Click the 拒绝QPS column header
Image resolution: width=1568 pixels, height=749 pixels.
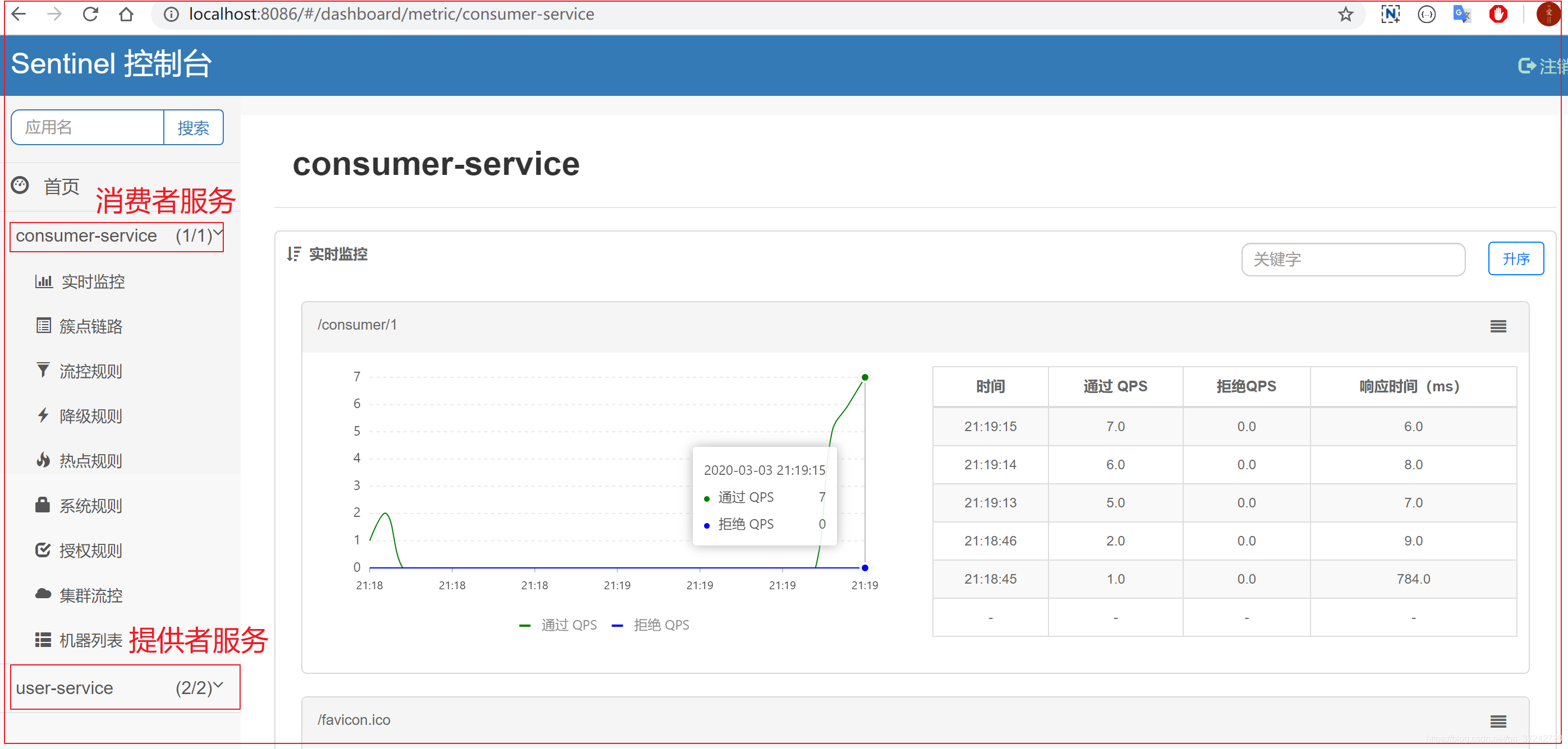point(1246,386)
